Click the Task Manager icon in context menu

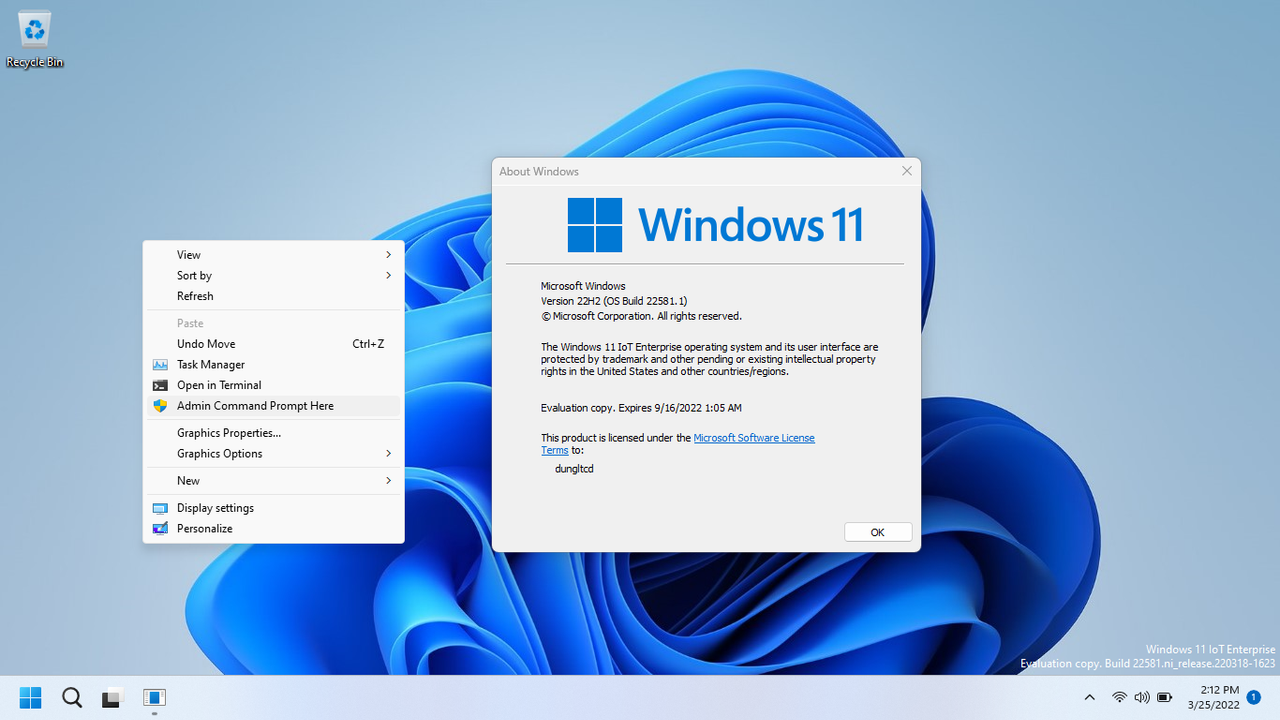[x=160, y=365]
